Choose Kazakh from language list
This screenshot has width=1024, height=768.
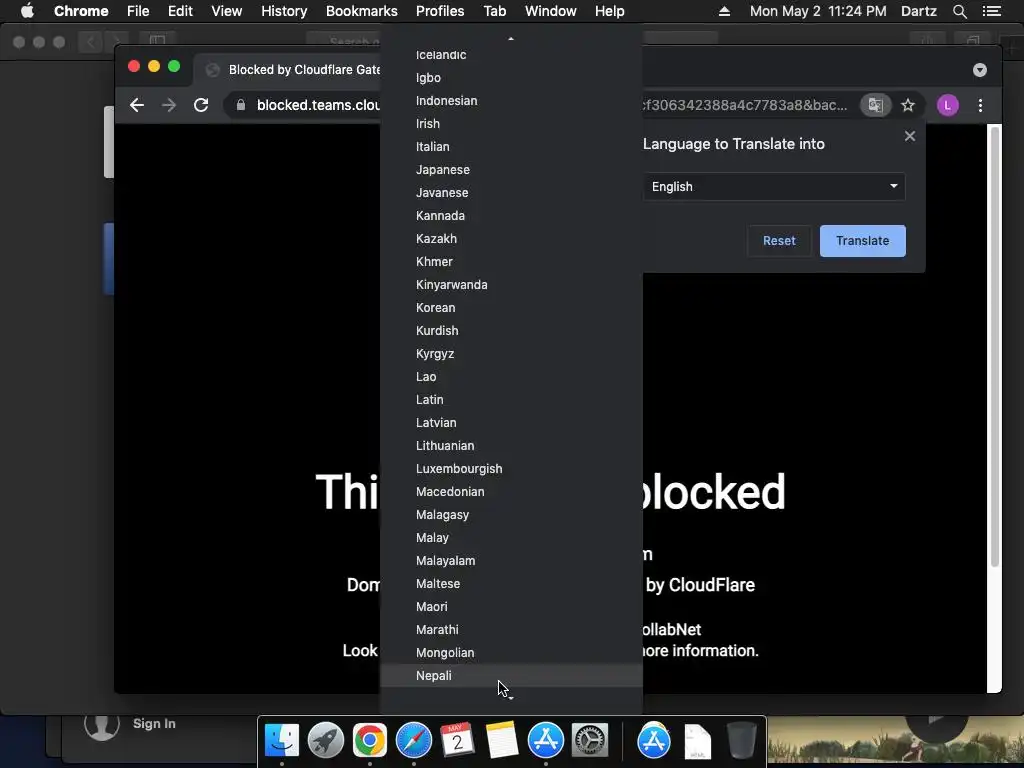coord(511,239)
